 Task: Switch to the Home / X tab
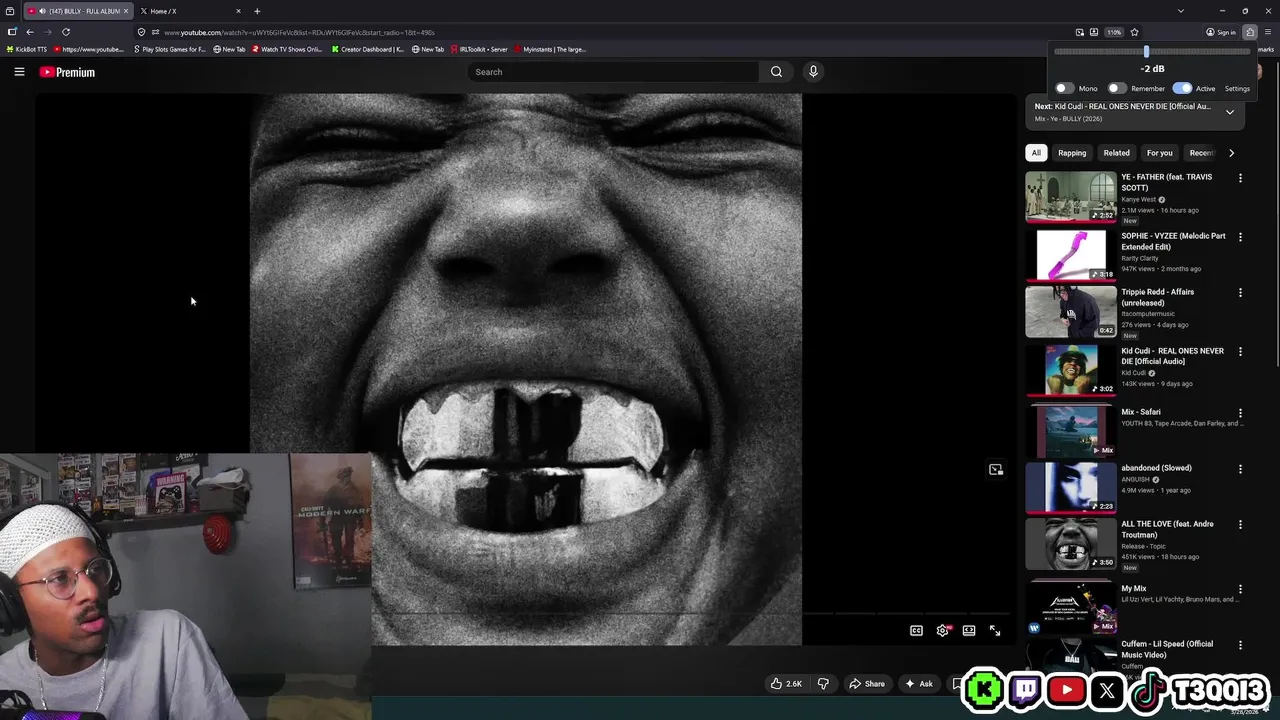click(190, 11)
